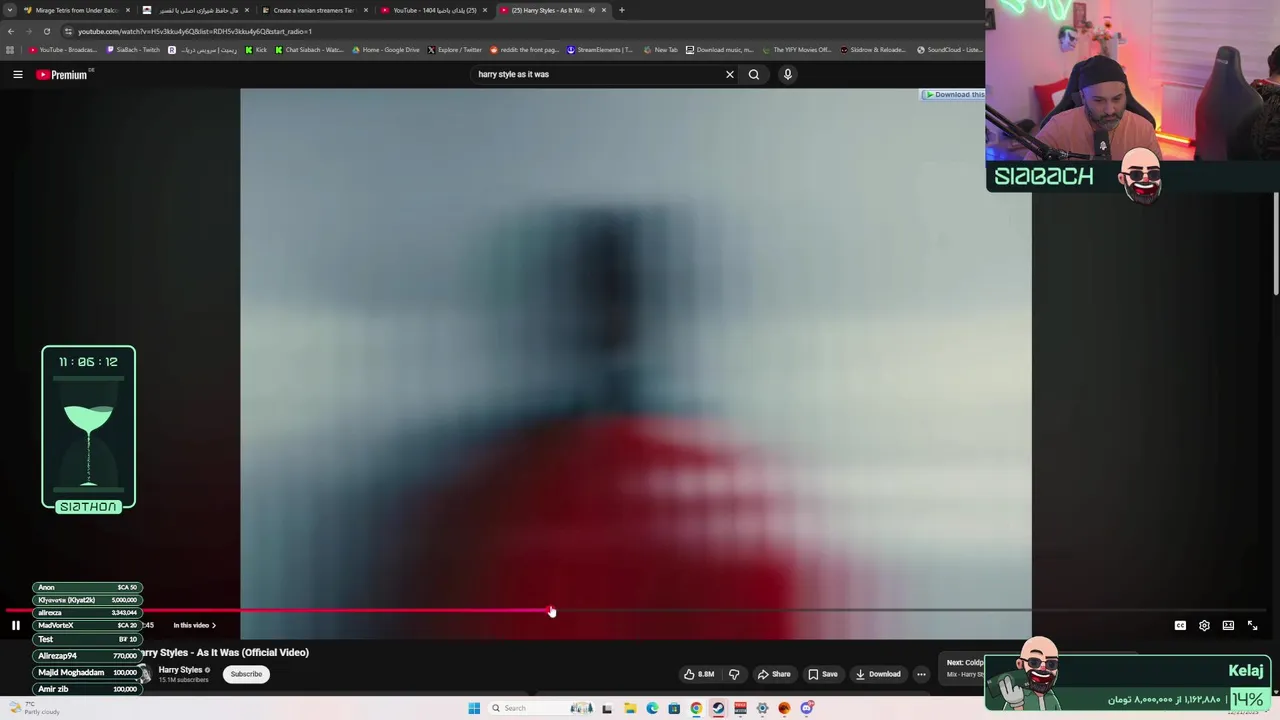This screenshot has height=720, width=1280.
Task: Clear the YouTube search query
Action: click(x=730, y=74)
